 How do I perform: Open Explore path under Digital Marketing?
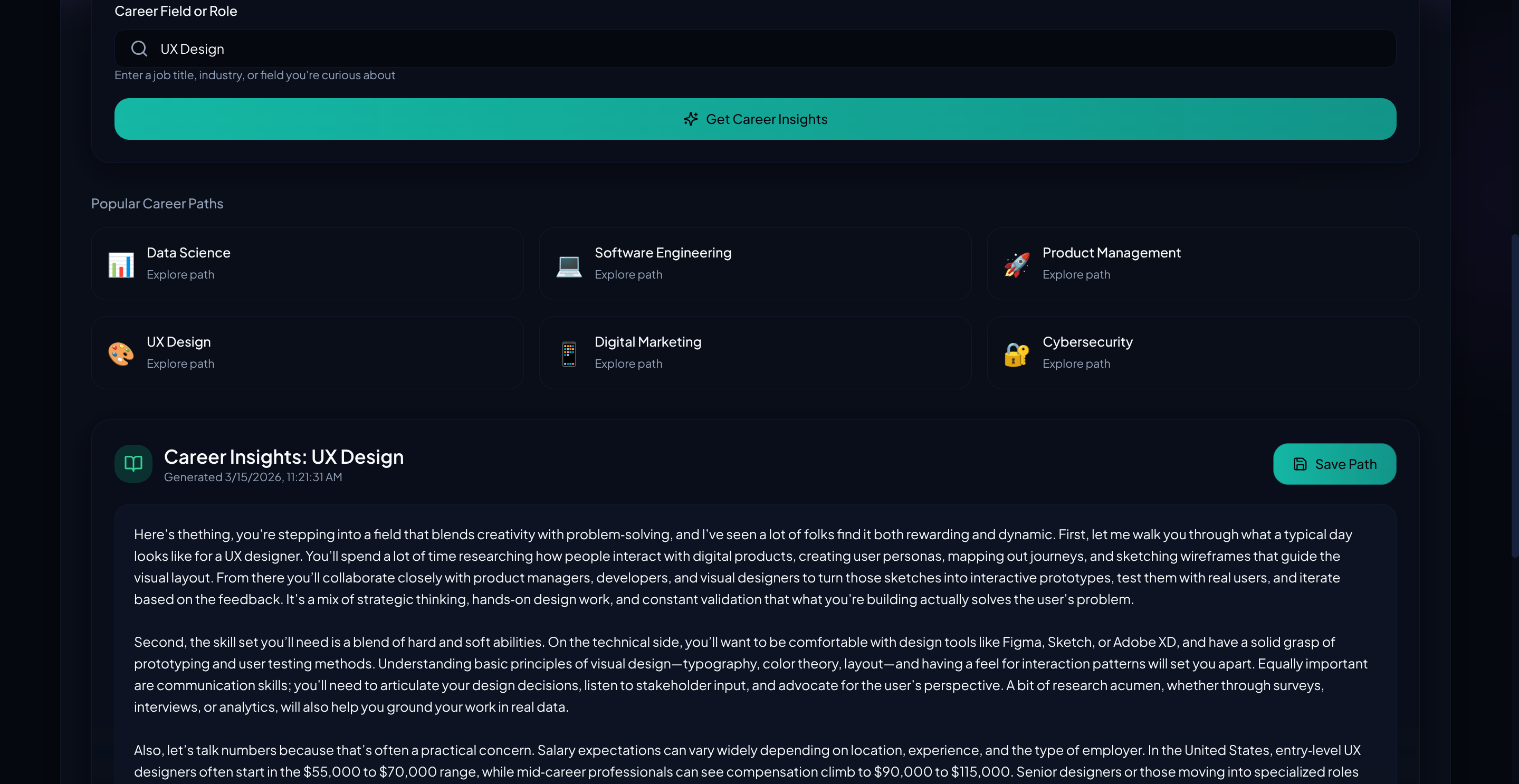(x=628, y=364)
